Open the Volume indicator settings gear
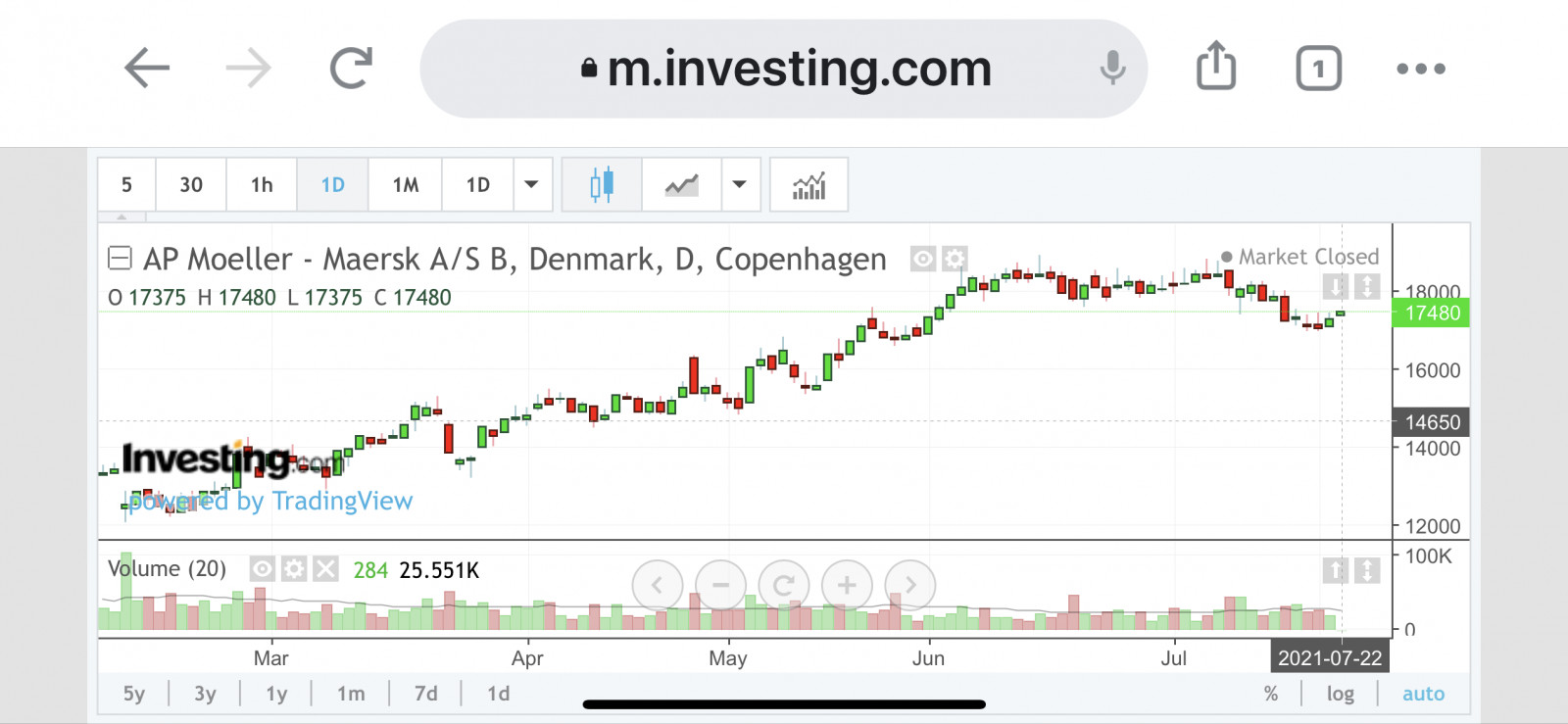 (294, 569)
